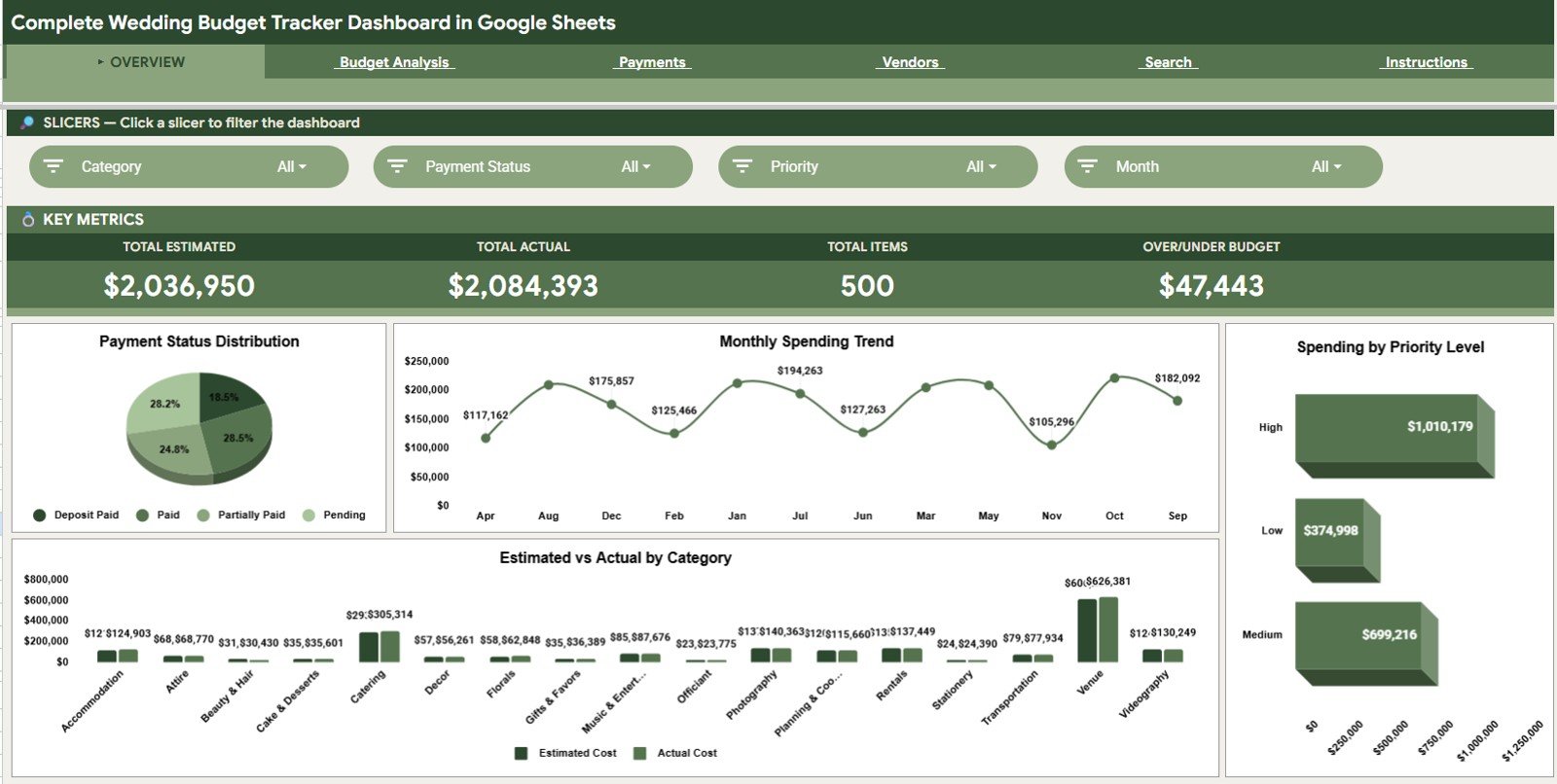Click the $182,092 data label
The width and height of the screenshot is (1557, 784).
1177,377
